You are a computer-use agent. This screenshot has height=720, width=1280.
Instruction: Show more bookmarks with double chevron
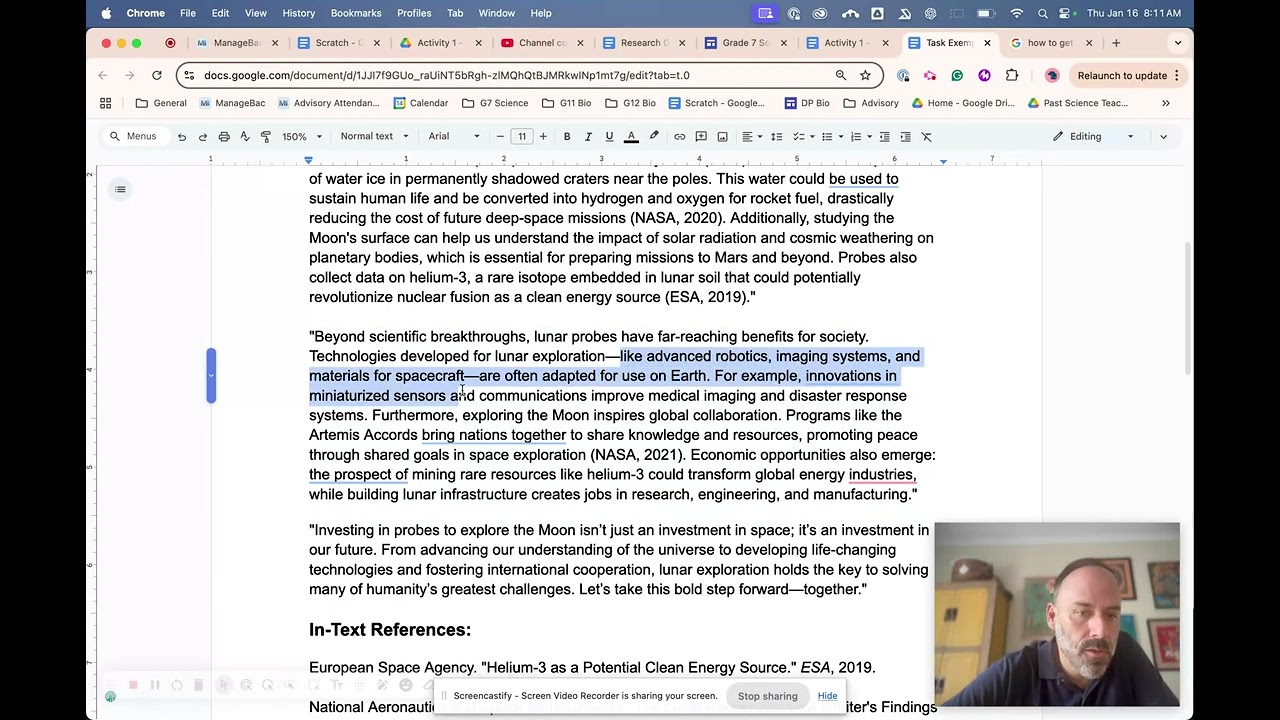coord(1166,103)
